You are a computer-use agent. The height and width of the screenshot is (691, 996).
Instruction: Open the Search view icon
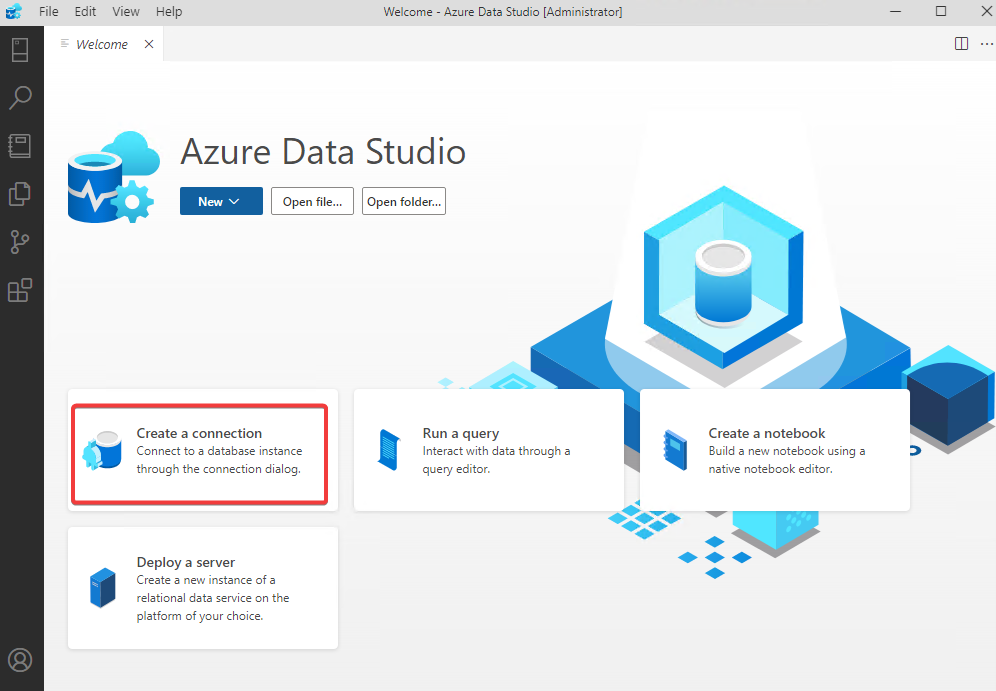coord(20,98)
